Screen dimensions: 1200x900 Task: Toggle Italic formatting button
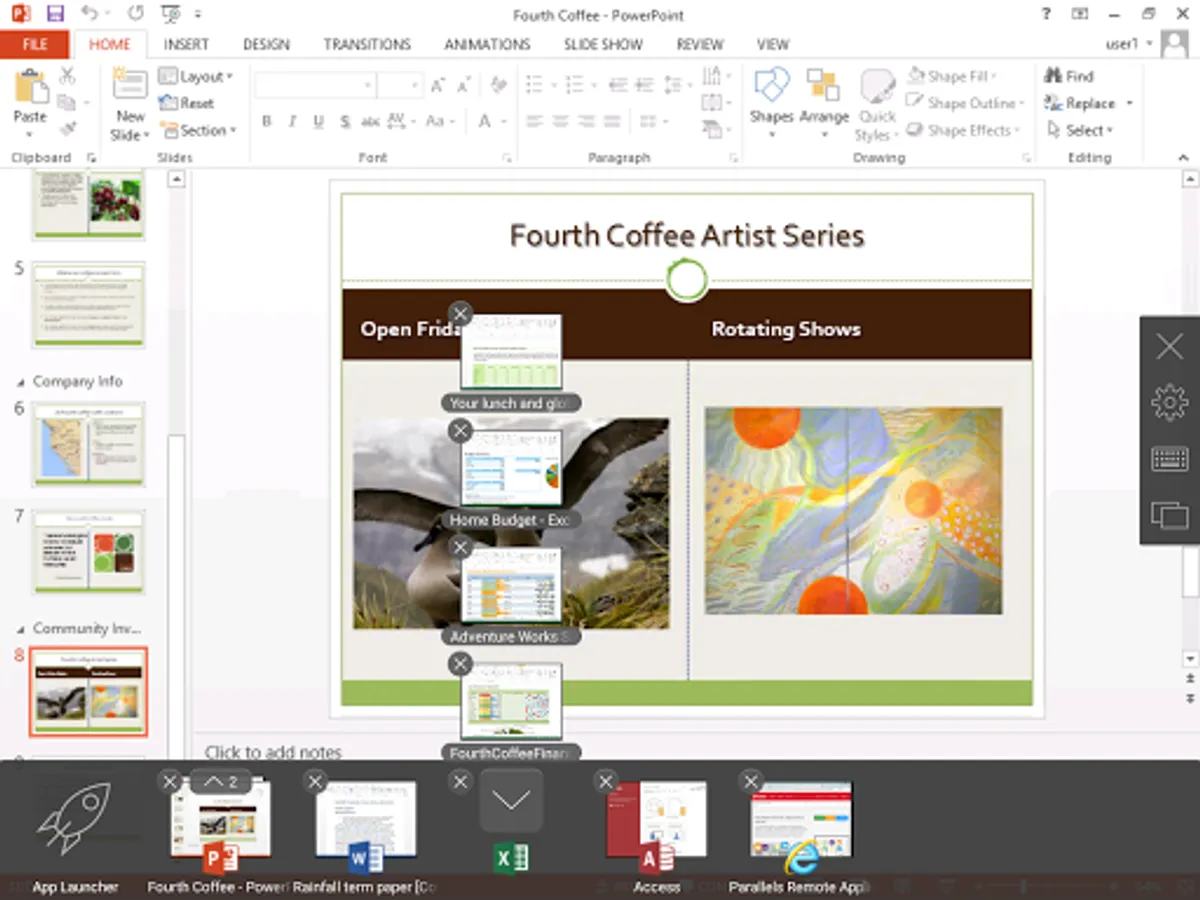tap(292, 121)
